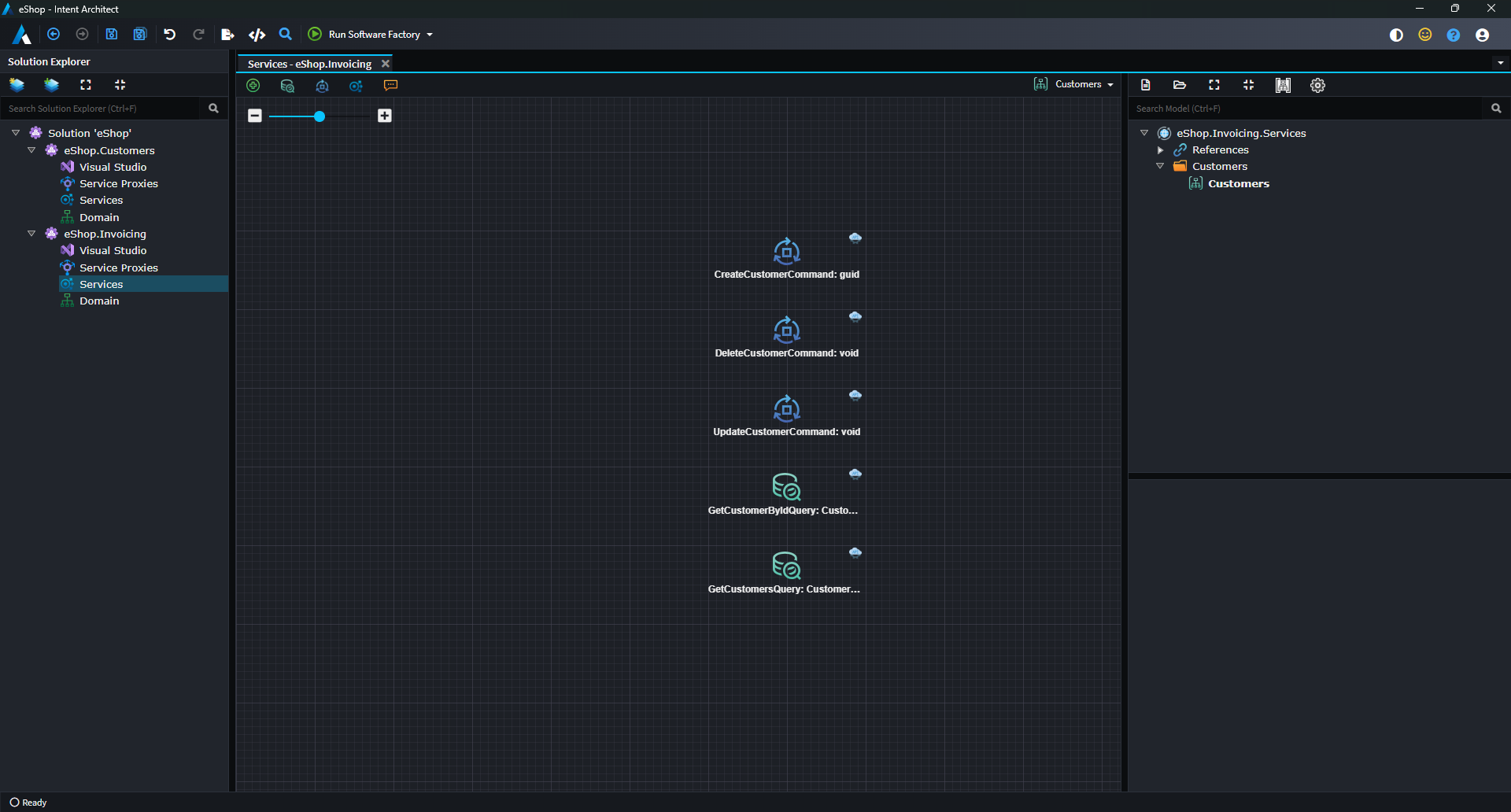The width and height of the screenshot is (1511, 812).
Task: Toggle the light/dark theme icon
Action: (x=1397, y=35)
